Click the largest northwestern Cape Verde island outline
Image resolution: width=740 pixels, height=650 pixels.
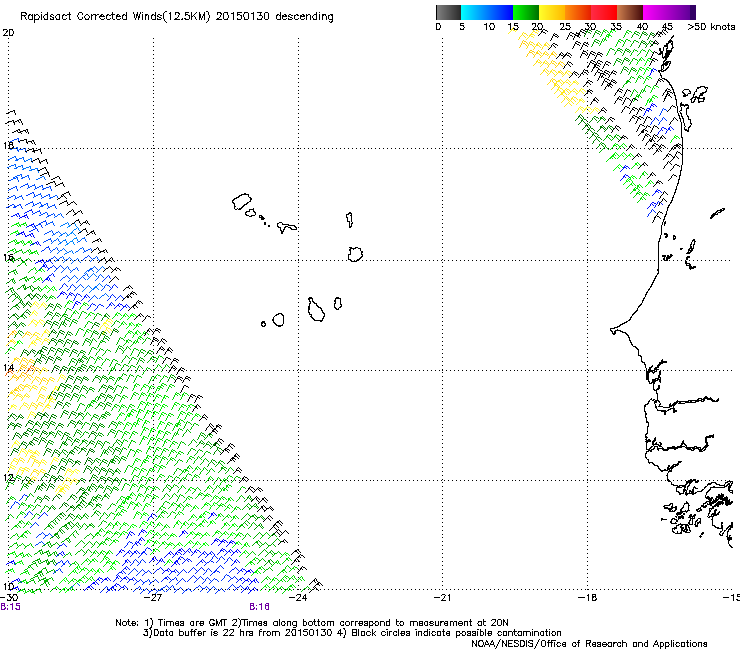242,202
